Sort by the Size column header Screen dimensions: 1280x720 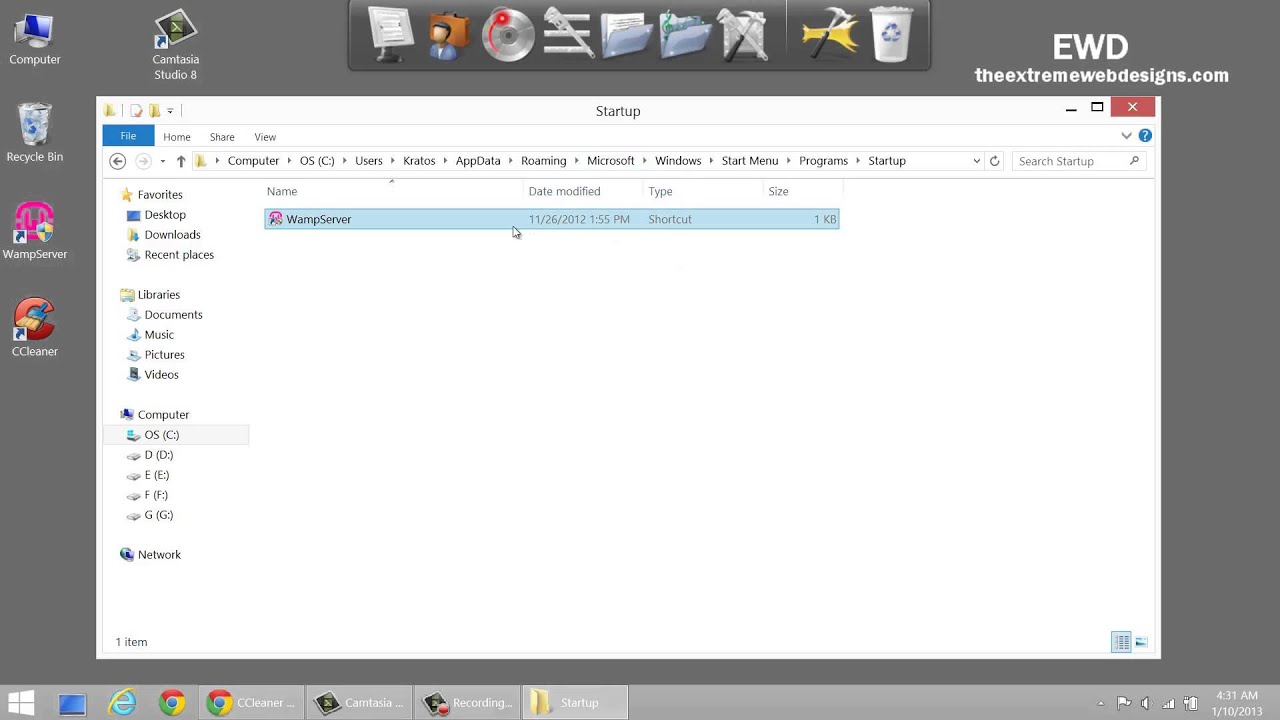(803, 191)
